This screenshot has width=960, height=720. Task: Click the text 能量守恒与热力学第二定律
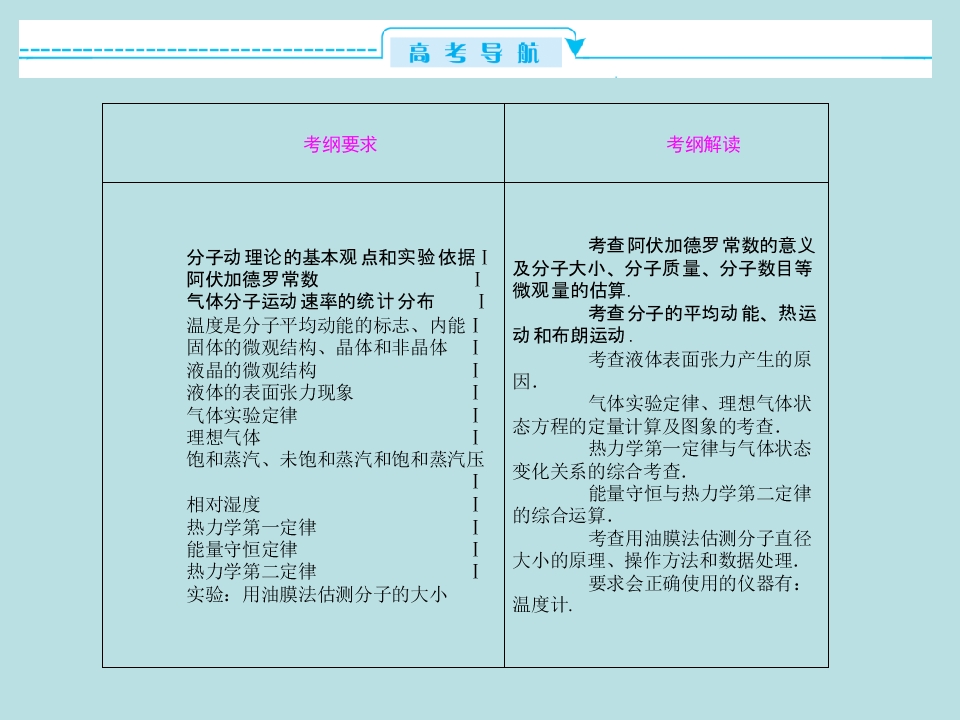700,493
